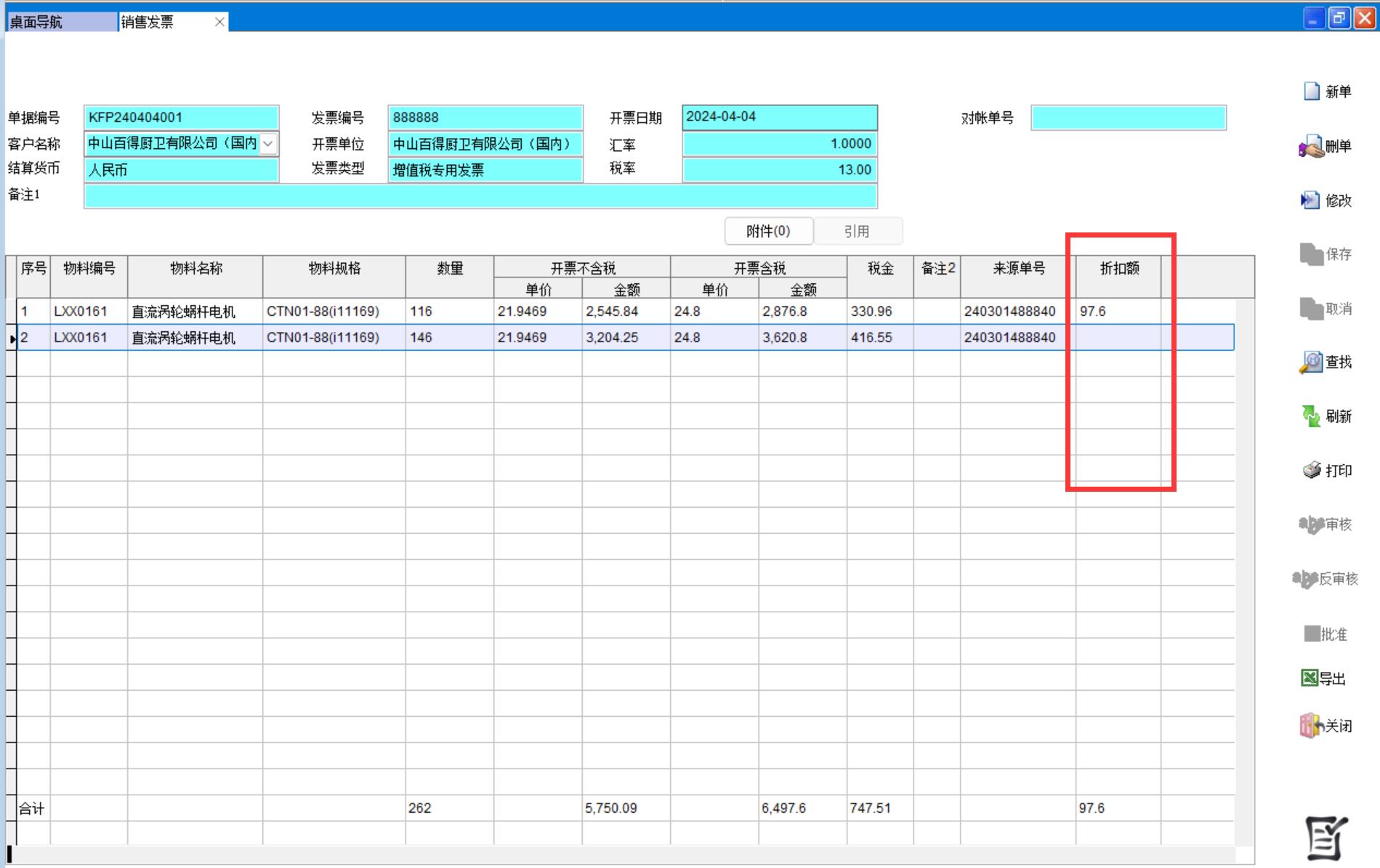Screen dimensions: 1380x868
Task: Expand the 客户名称 dropdown arrow
Action: 268,144
